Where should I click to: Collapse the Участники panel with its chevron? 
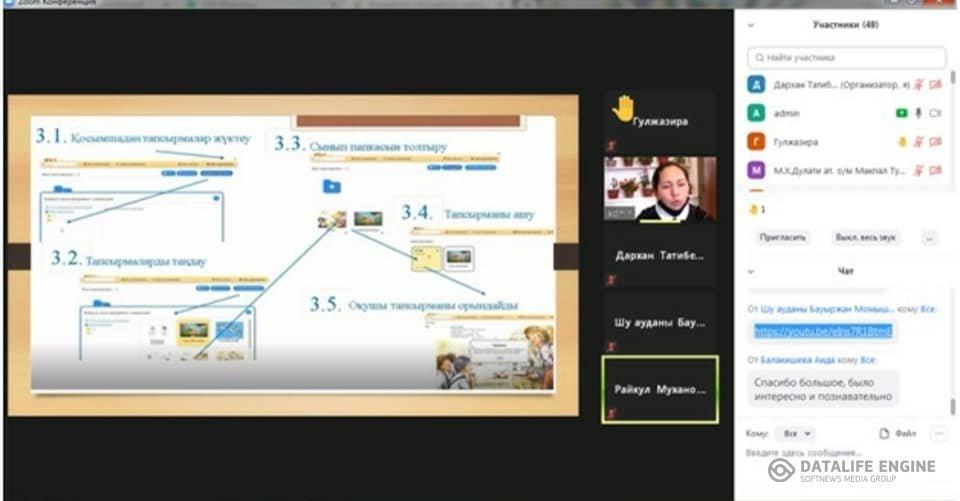click(x=754, y=24)
